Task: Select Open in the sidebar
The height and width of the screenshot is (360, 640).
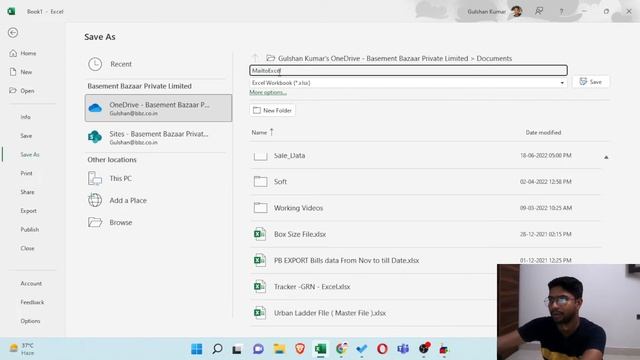Action: [22, 91]
